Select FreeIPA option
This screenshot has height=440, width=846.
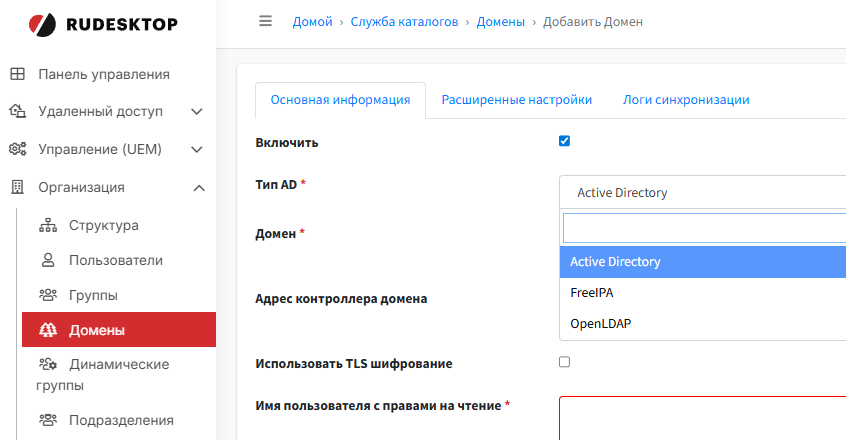coord(702,293)
